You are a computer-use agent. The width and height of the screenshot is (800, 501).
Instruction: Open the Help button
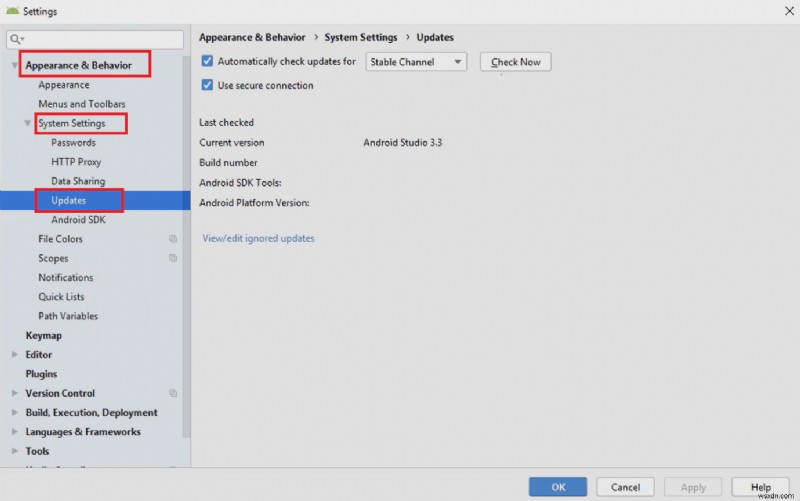(760, 487)
